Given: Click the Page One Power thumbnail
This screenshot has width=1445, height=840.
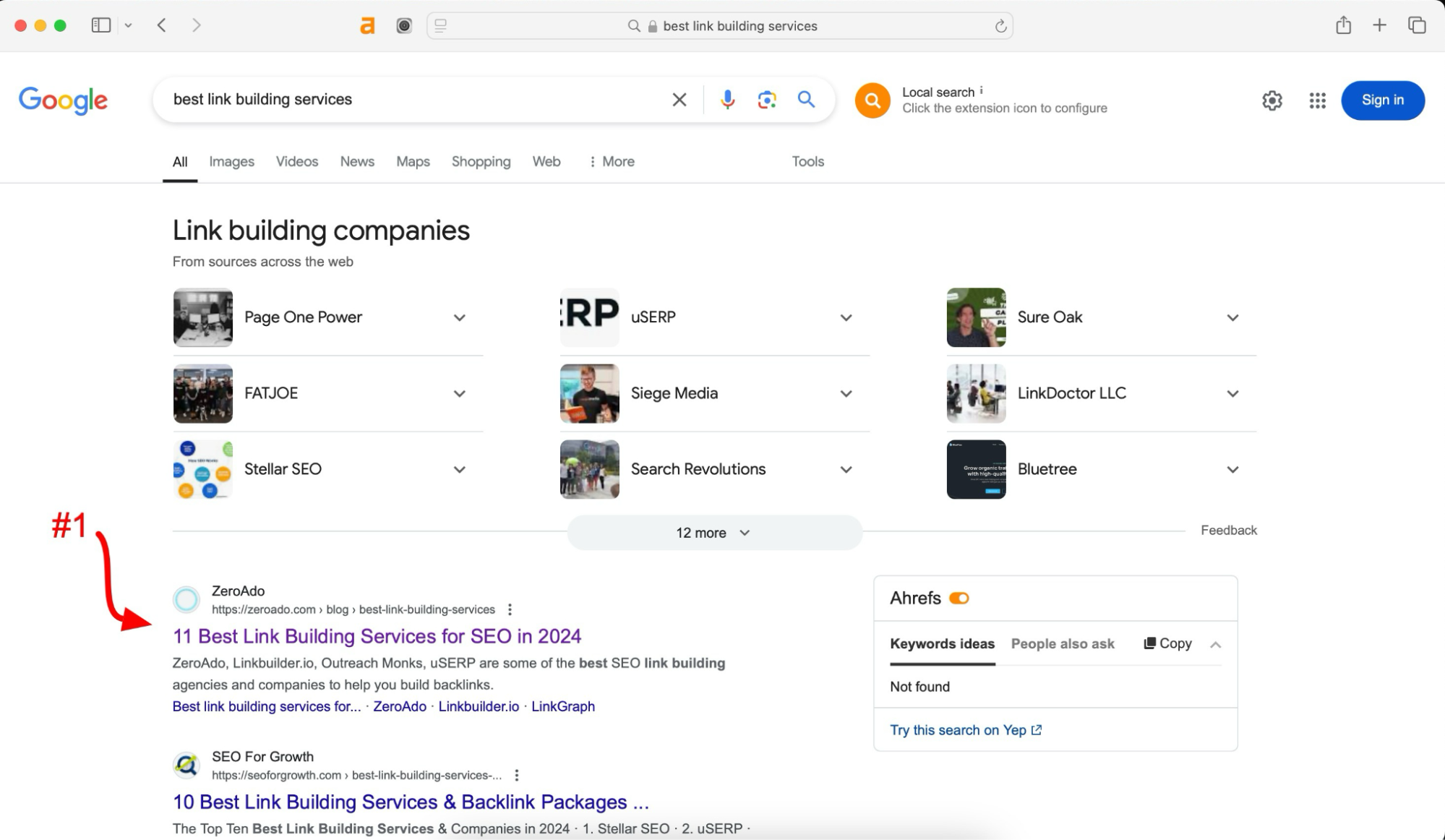Looking at the screenshot, I should click(203, 317).
